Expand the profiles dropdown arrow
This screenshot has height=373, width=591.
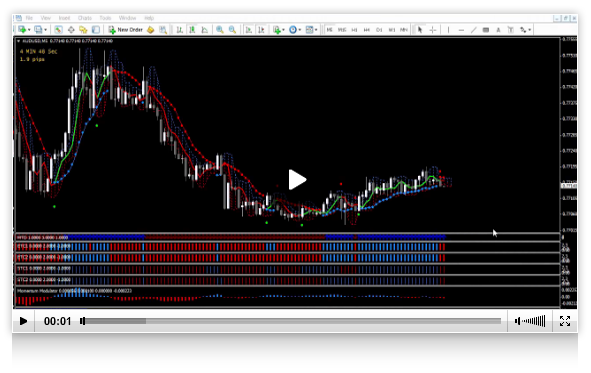click(45, 30)
